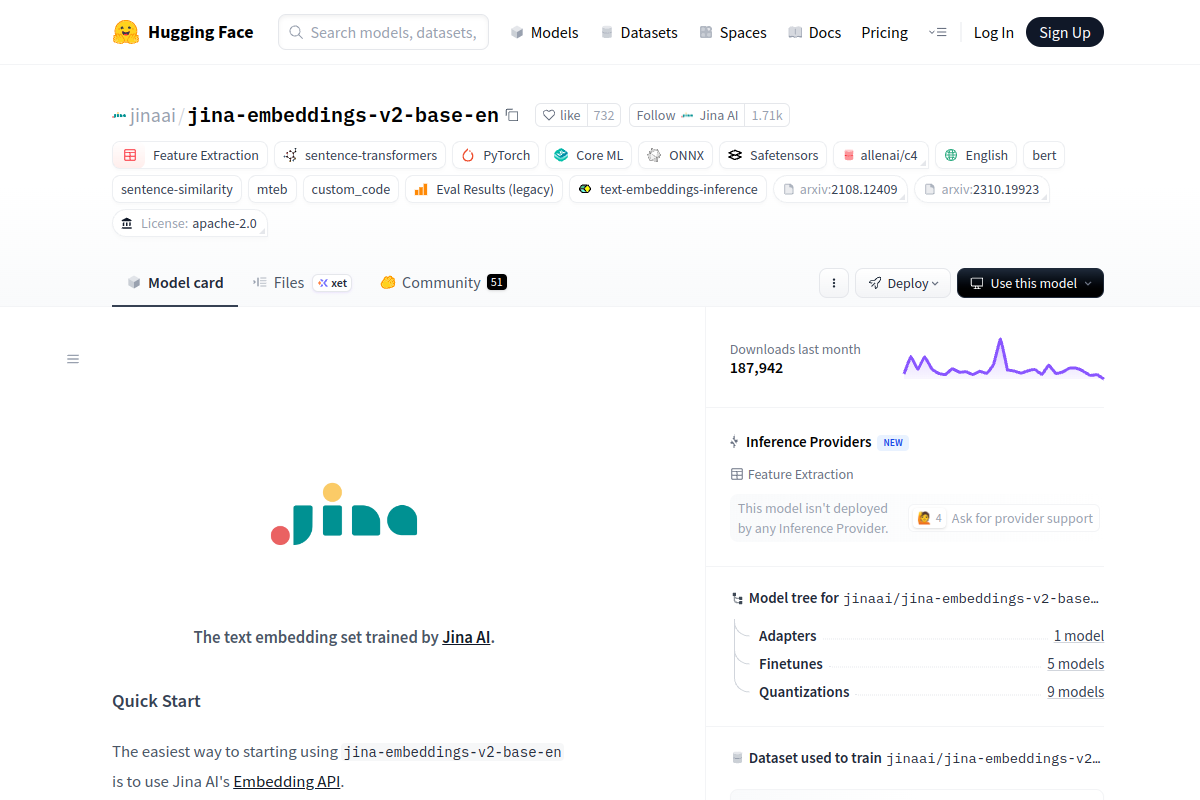This screenshot has width=1200, height=800.
Task: Open the three-dot overflow menu
Action: (834, 283)
